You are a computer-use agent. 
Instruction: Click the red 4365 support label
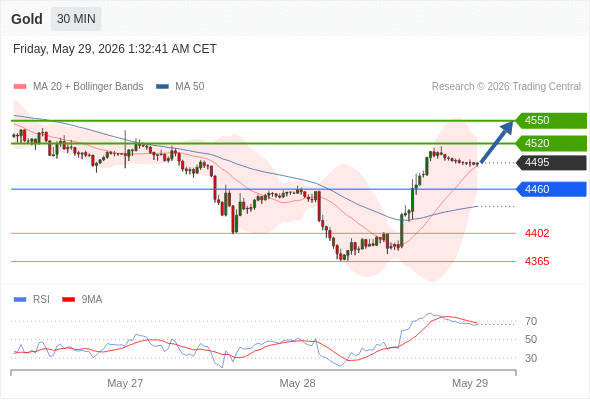point(537,261)
